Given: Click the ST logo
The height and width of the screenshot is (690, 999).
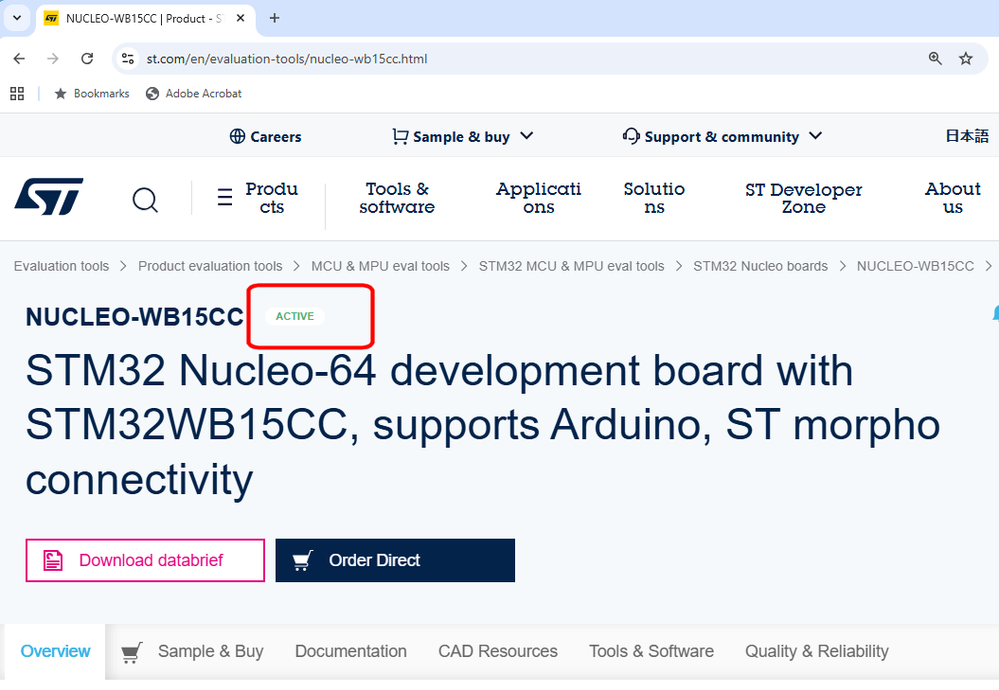Looking at the screenshot, I should (49, 196).
